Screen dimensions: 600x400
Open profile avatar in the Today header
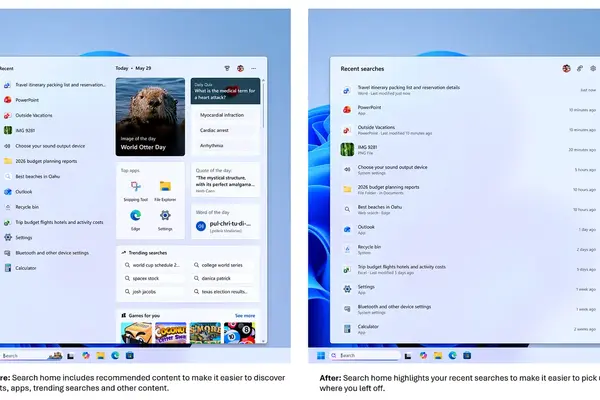tap(240, 69)
